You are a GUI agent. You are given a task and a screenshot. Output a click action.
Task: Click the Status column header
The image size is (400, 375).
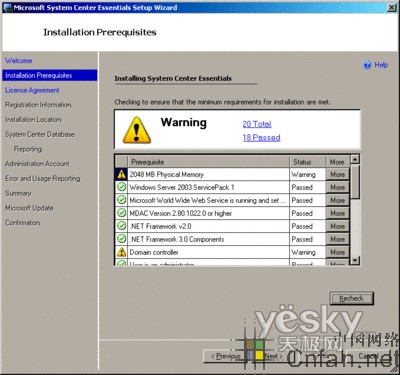point(307,162)
